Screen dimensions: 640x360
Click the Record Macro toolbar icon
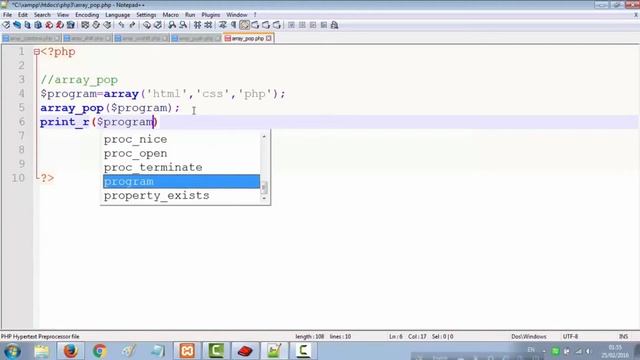click(291, 25)
